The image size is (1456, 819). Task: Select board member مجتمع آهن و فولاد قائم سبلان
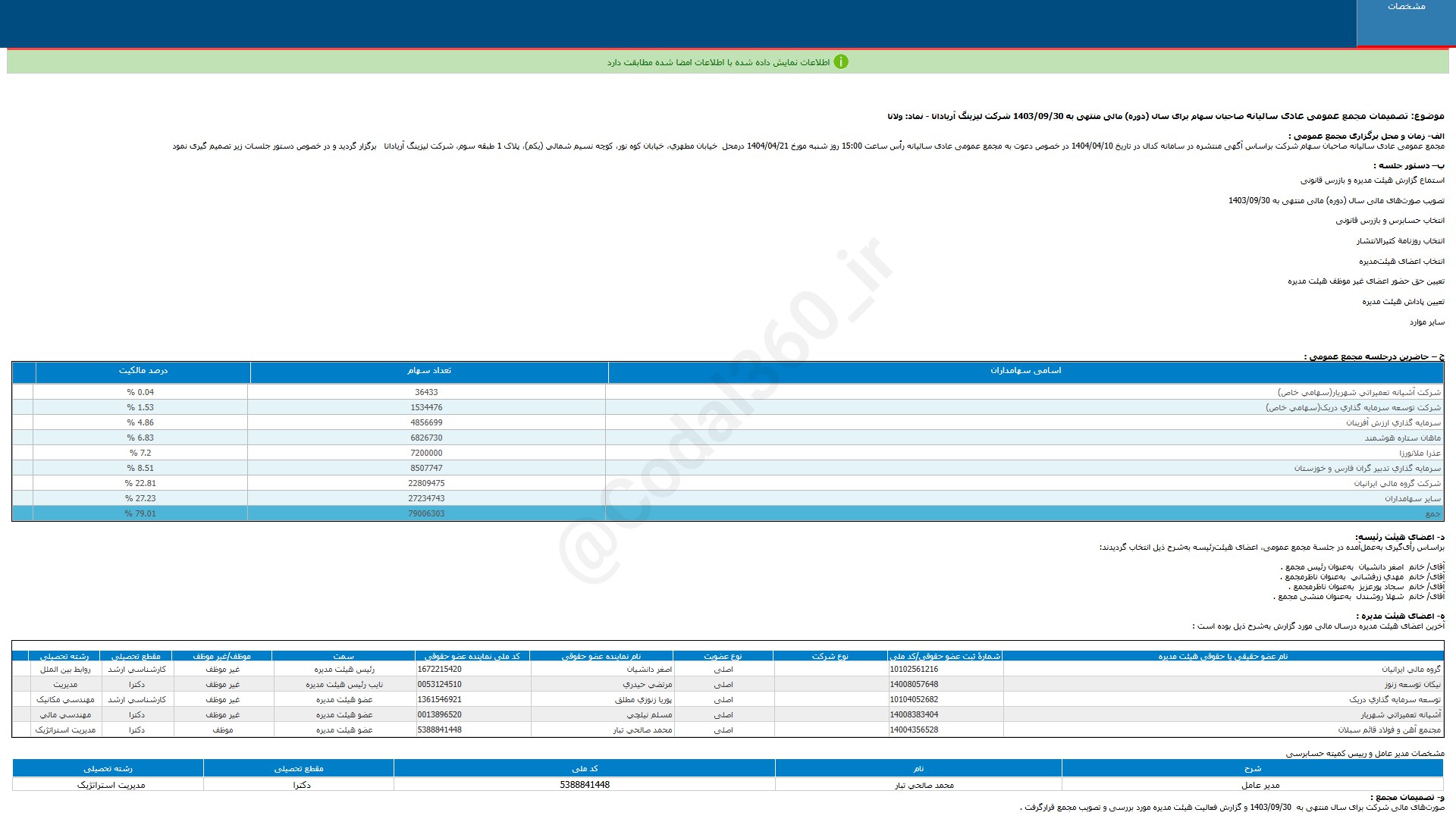click(x=1389, y=730)
